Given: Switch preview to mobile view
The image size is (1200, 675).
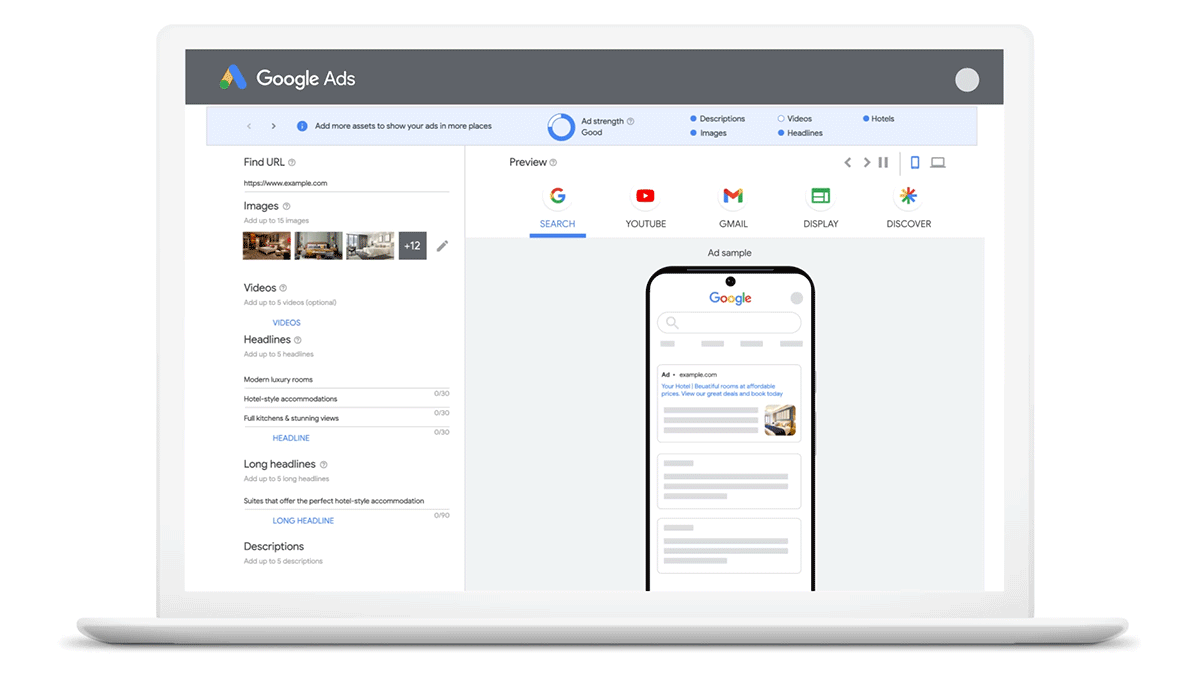Looking at the screenshot, I should [915, 162].
